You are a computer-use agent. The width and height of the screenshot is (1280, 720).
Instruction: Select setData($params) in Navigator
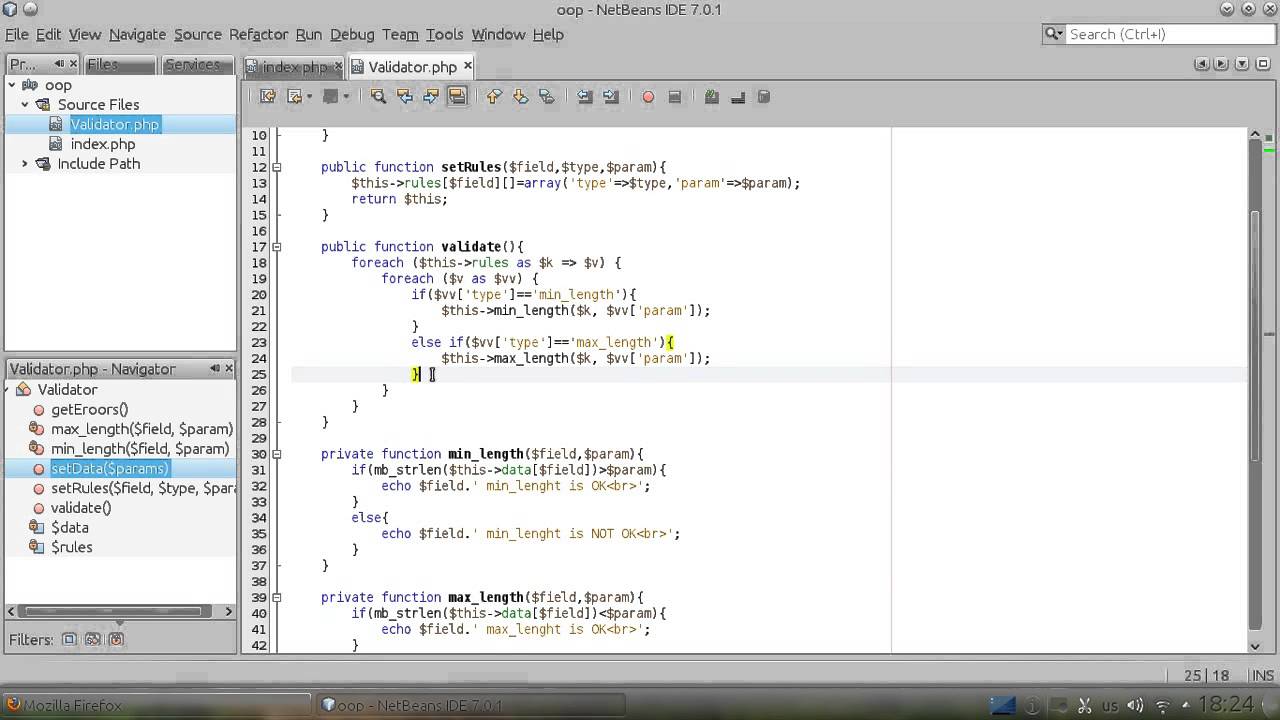[x=110, y=468]
